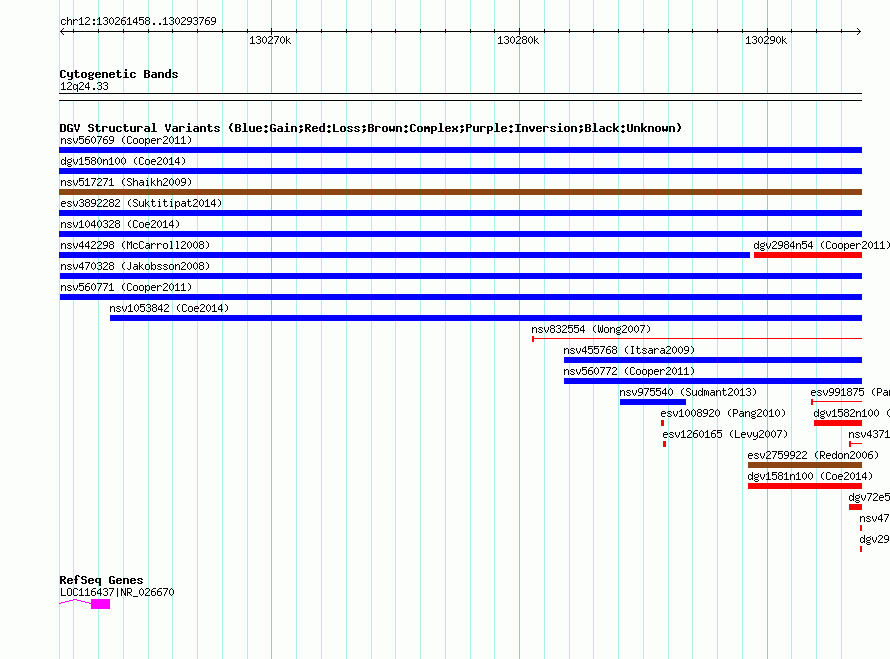Screen dimensions: 890x659
Task: Select nsv470328 (Jakobsson2008) variant label
Action: [x=135, y=266]
